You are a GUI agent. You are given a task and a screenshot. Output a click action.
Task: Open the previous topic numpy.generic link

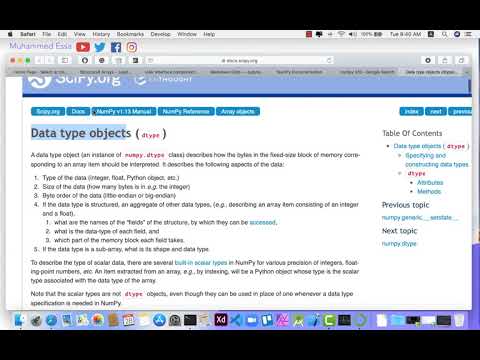420,218
